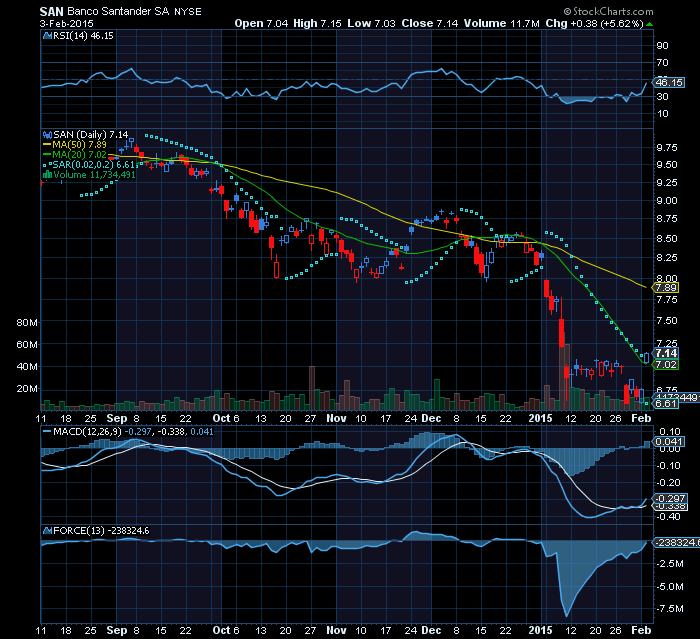Click the RSI(14) legend line icon
700x639 pixels.
coord(47,36)
